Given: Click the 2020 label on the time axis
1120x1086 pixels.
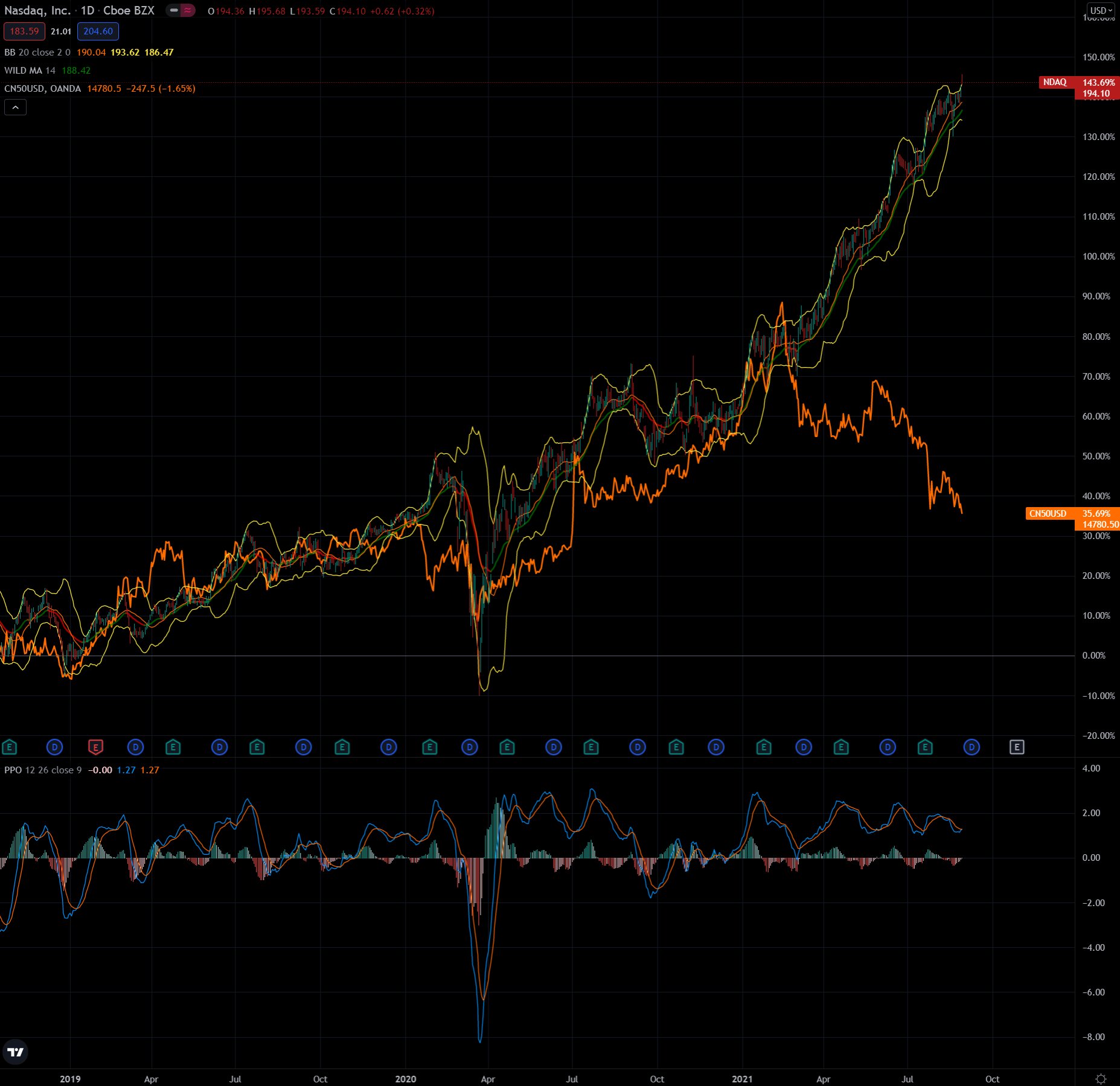Looking at the screenshot, I should point(406,1079).
